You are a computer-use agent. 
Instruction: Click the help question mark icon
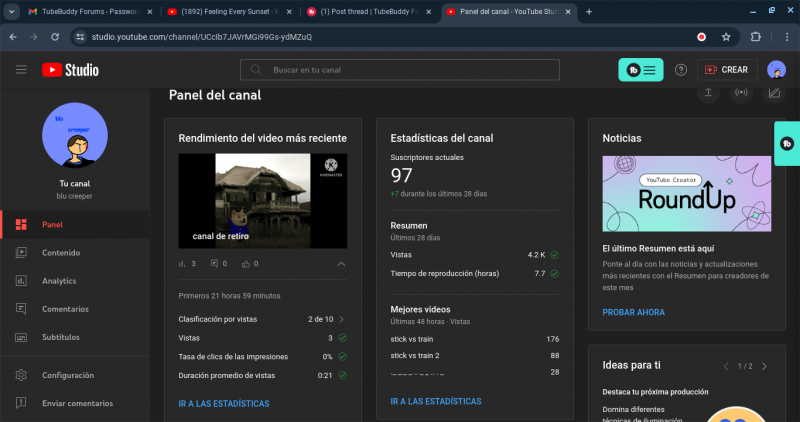pos(681,70)
